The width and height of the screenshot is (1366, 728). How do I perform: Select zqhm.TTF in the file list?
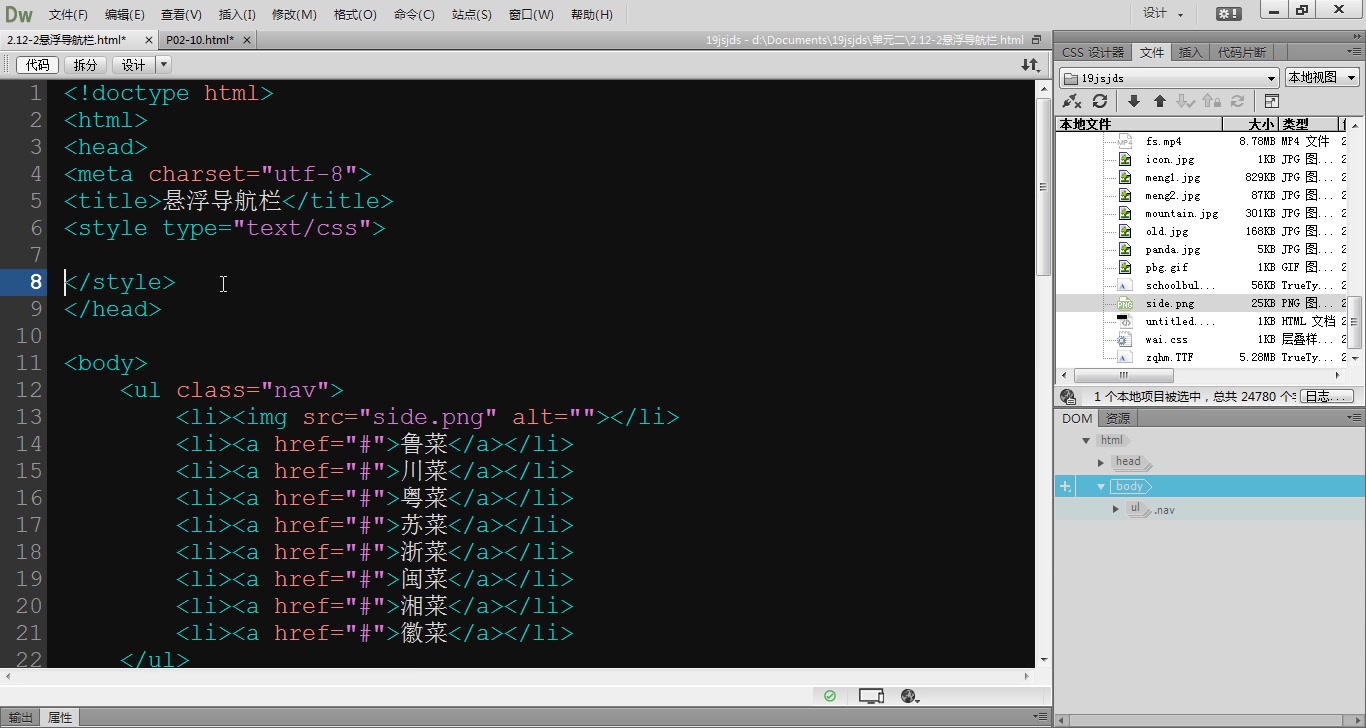coord(1169,357)
